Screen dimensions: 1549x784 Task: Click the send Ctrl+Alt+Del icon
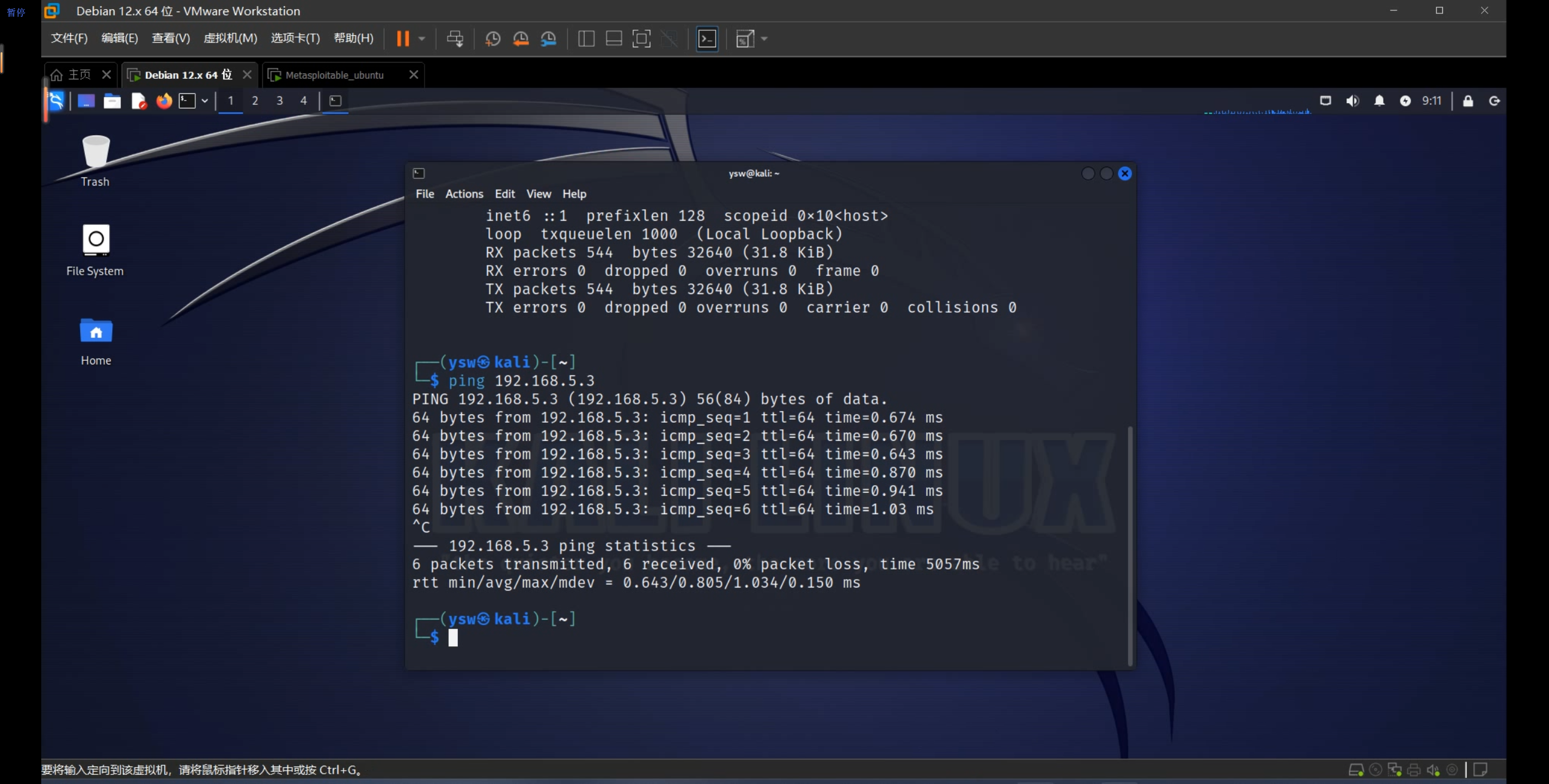[455, 39]
